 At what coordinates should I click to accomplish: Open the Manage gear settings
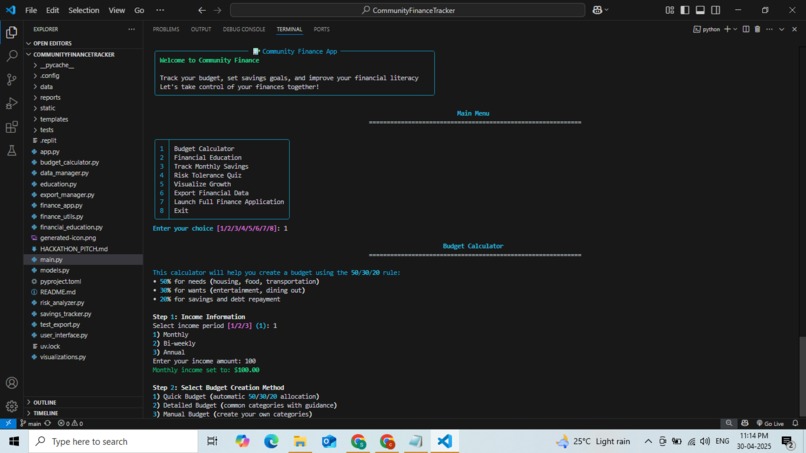[x=11, y=406]
